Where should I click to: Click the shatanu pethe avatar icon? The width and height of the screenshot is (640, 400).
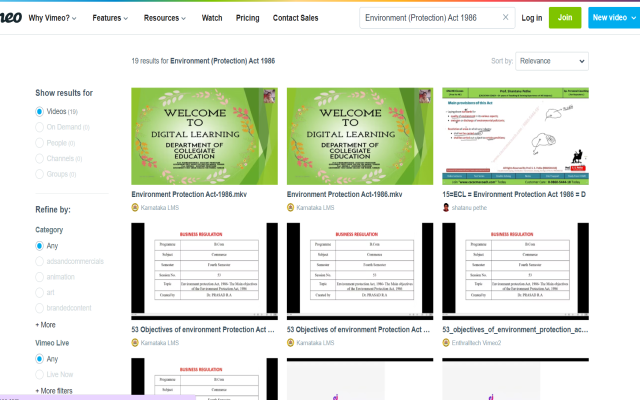[x=446, y=207]
